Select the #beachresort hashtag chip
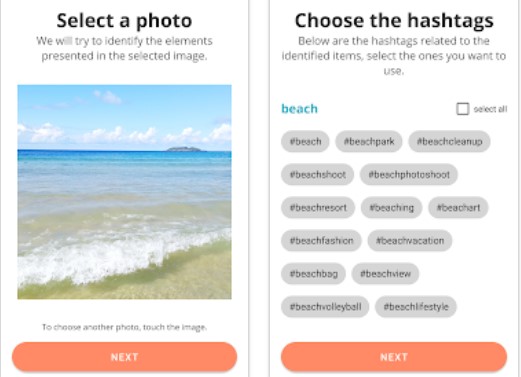This screenshot has height=377, width=521. coord(318,207)
